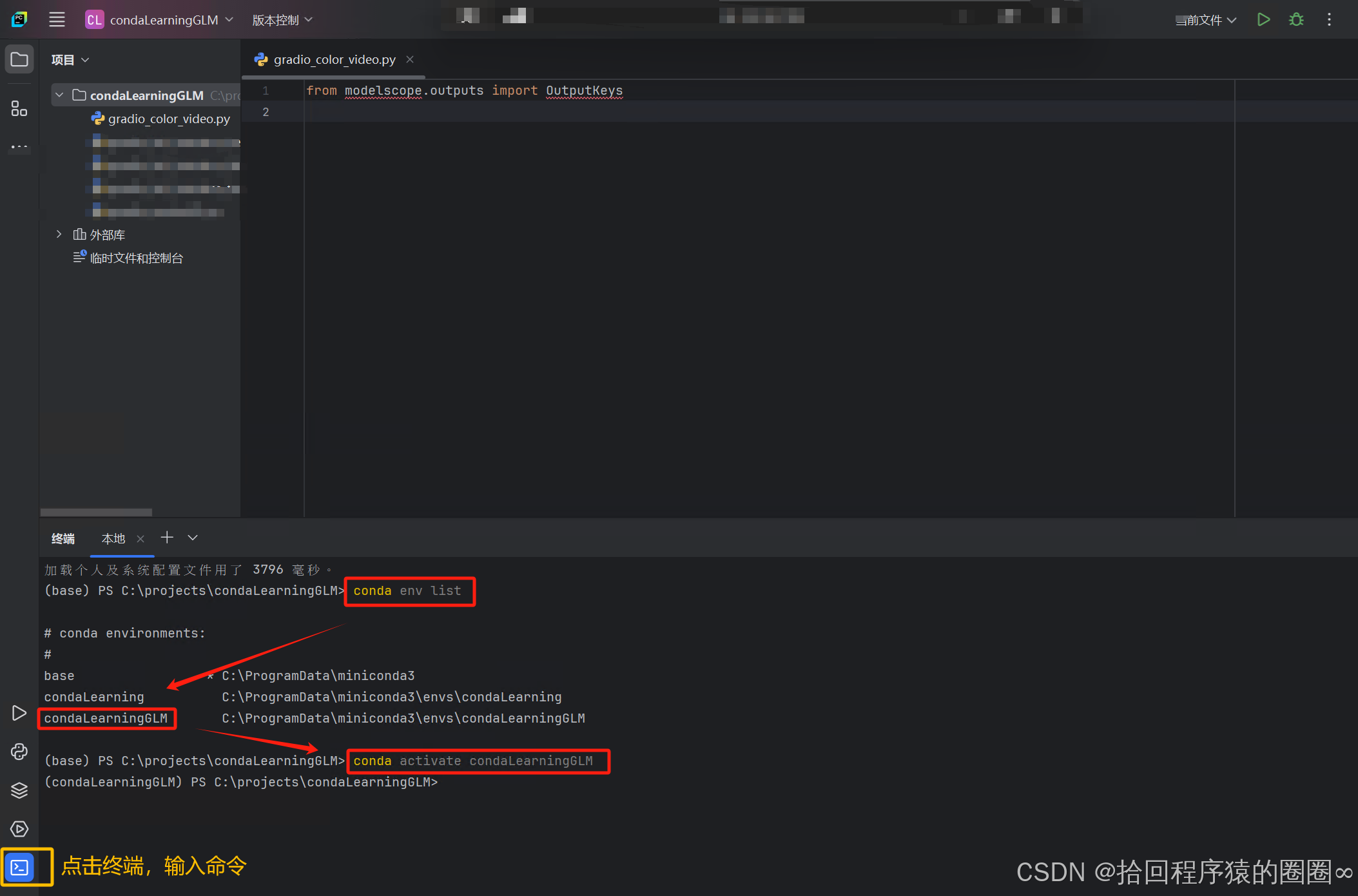
Task: Toggle the Terminal tool window button
Action: pyautogui.click(x=19, y=868)
